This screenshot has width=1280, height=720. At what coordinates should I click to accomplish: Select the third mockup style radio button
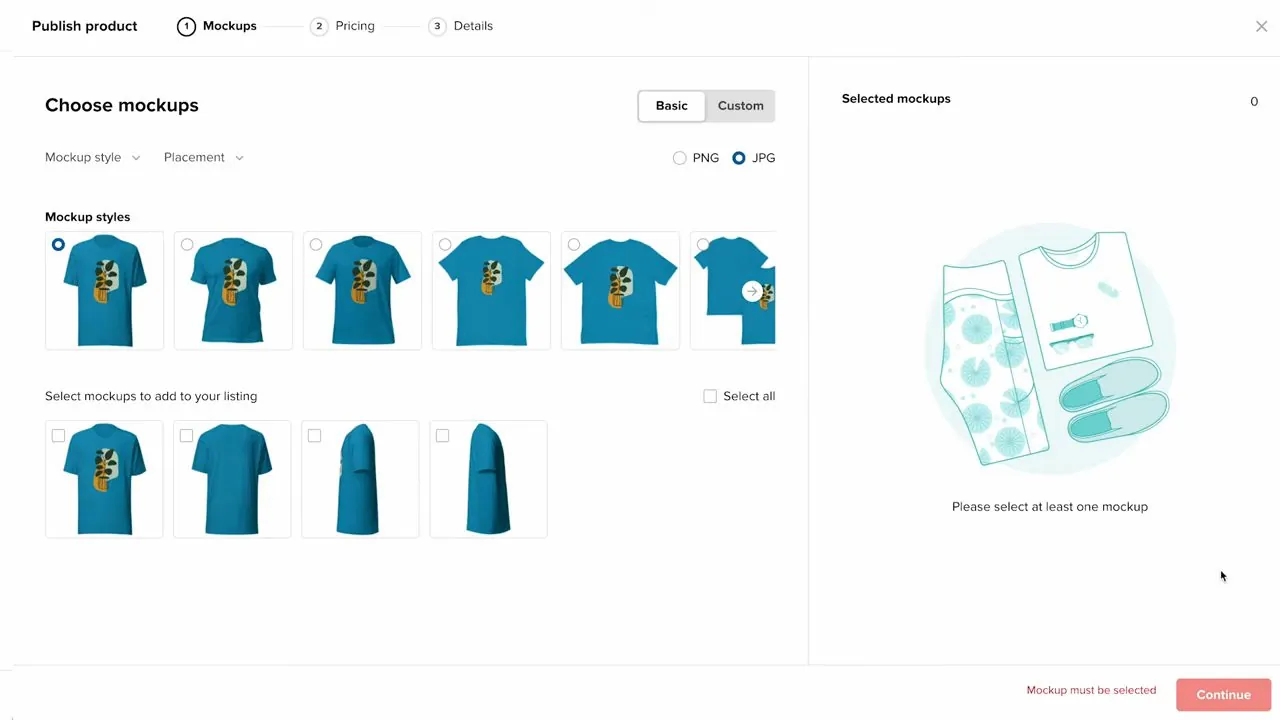click(316, 244)
